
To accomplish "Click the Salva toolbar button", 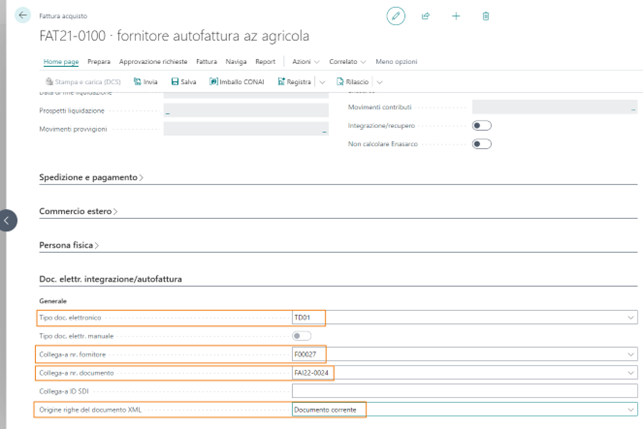I will (x=184, y=82).
